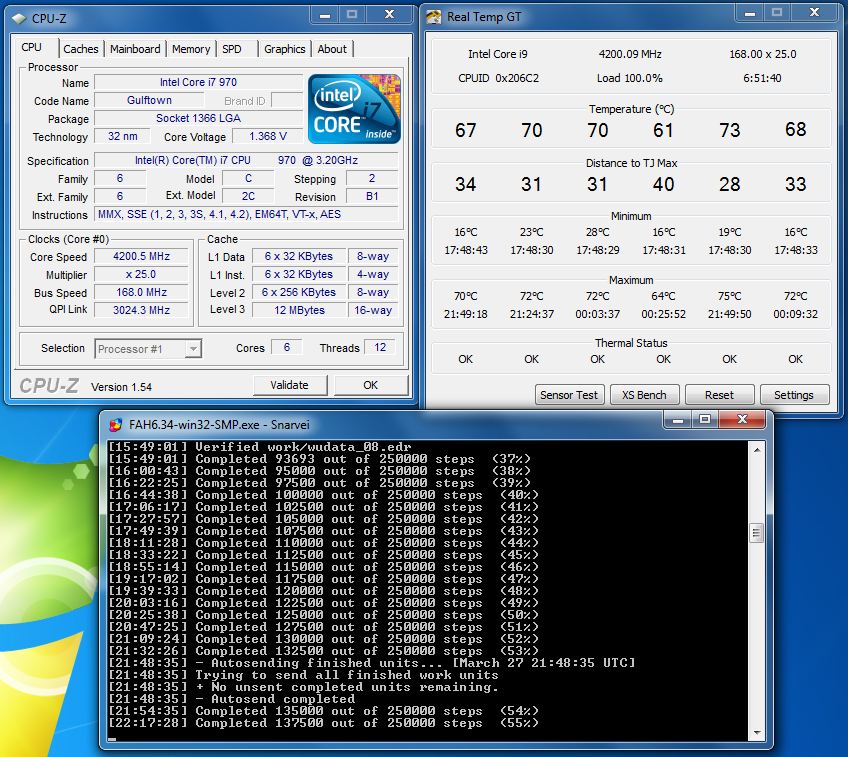
Task: Click the console scrollbar up arrow
Action: point(757,450)
